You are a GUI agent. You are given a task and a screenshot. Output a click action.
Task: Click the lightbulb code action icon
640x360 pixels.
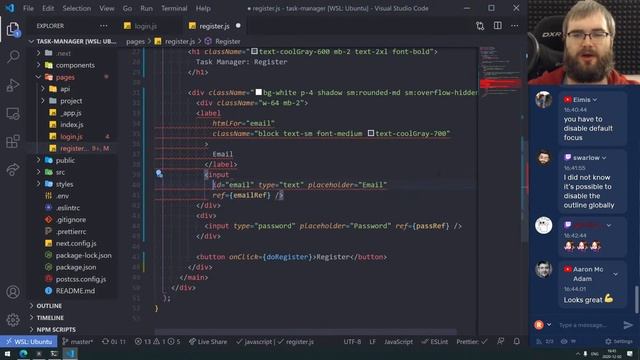click(159, 173)
